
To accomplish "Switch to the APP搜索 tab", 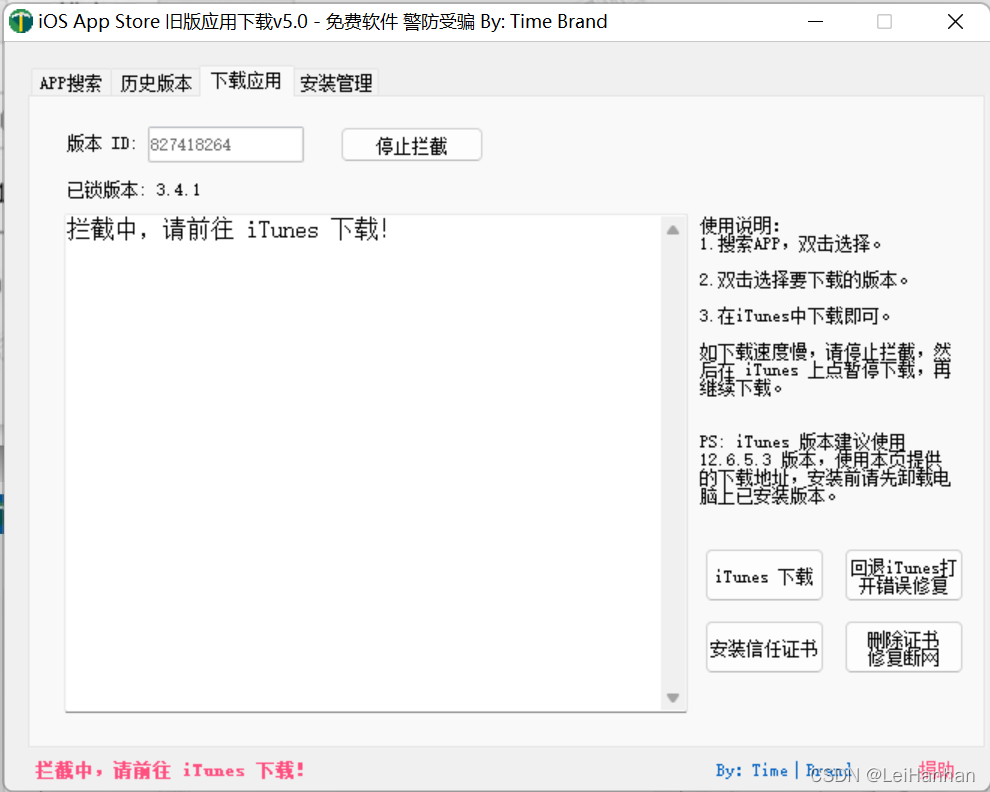I will pos(71,83).
